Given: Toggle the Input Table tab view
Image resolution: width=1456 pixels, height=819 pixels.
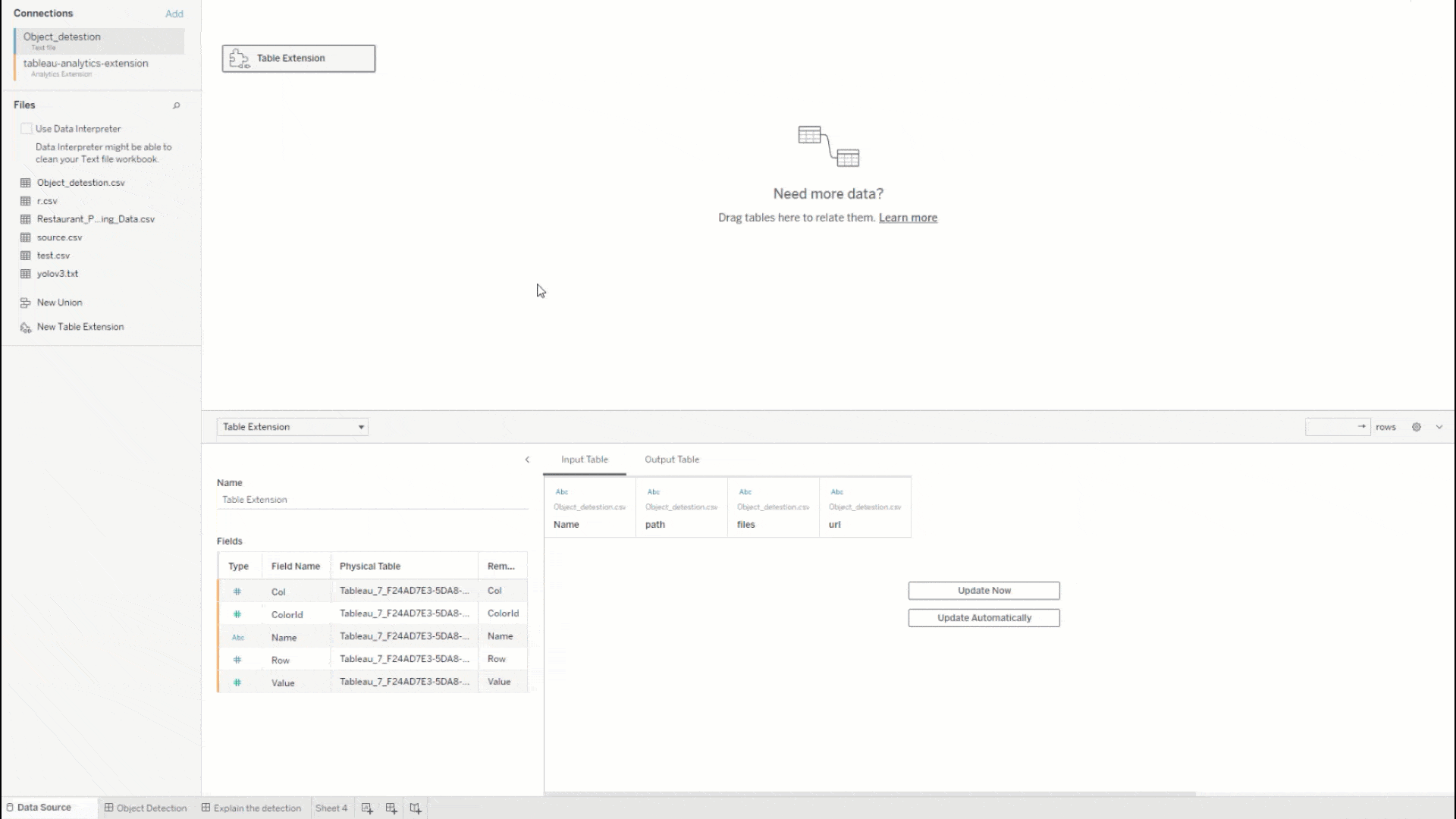Looking at the screenshot, I should [x=585, y=459].
